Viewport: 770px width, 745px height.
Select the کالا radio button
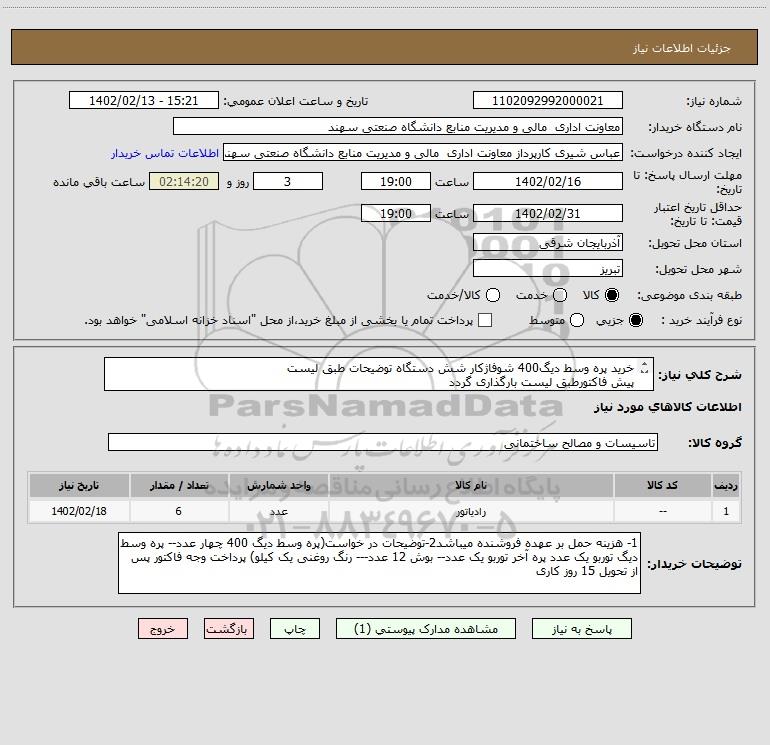pyautogui.click(x=612, y=295)
